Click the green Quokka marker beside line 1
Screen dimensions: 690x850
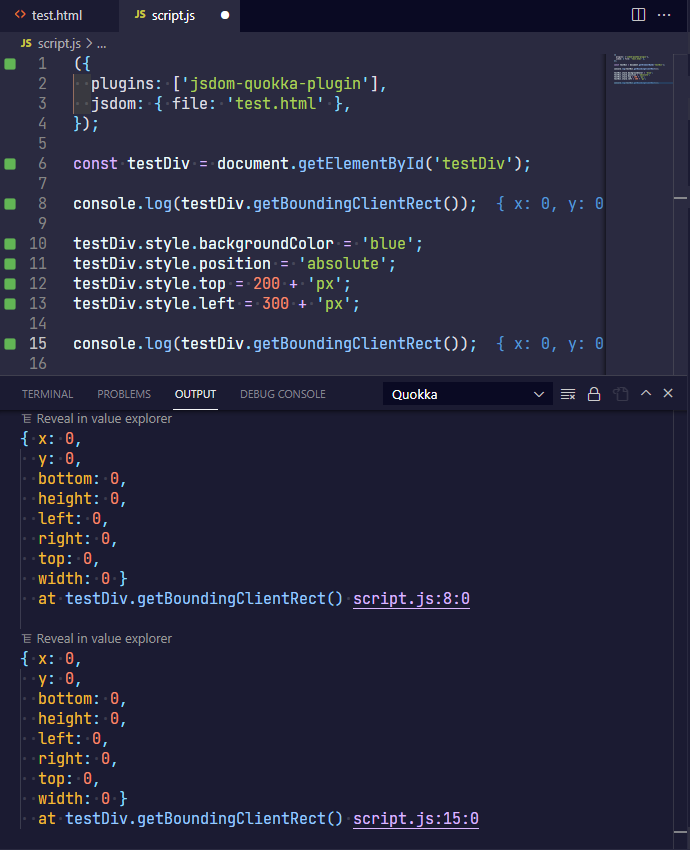[9, 63]
